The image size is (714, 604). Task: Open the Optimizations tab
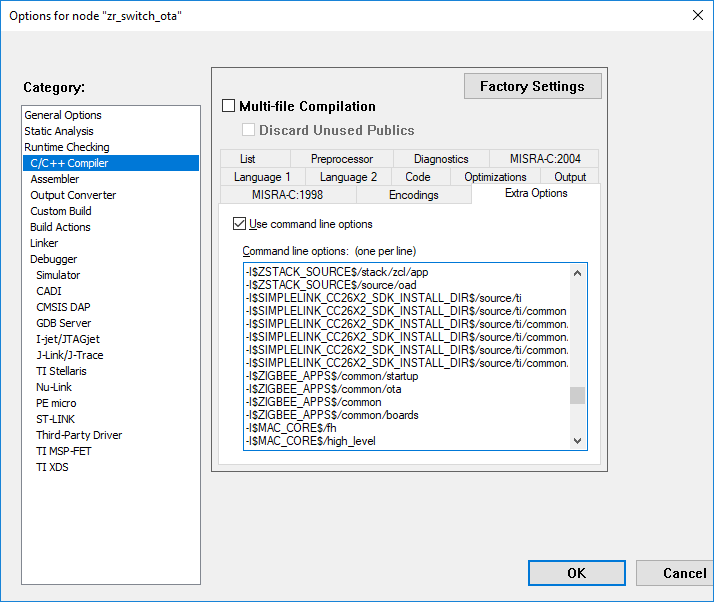coord(495,177)
